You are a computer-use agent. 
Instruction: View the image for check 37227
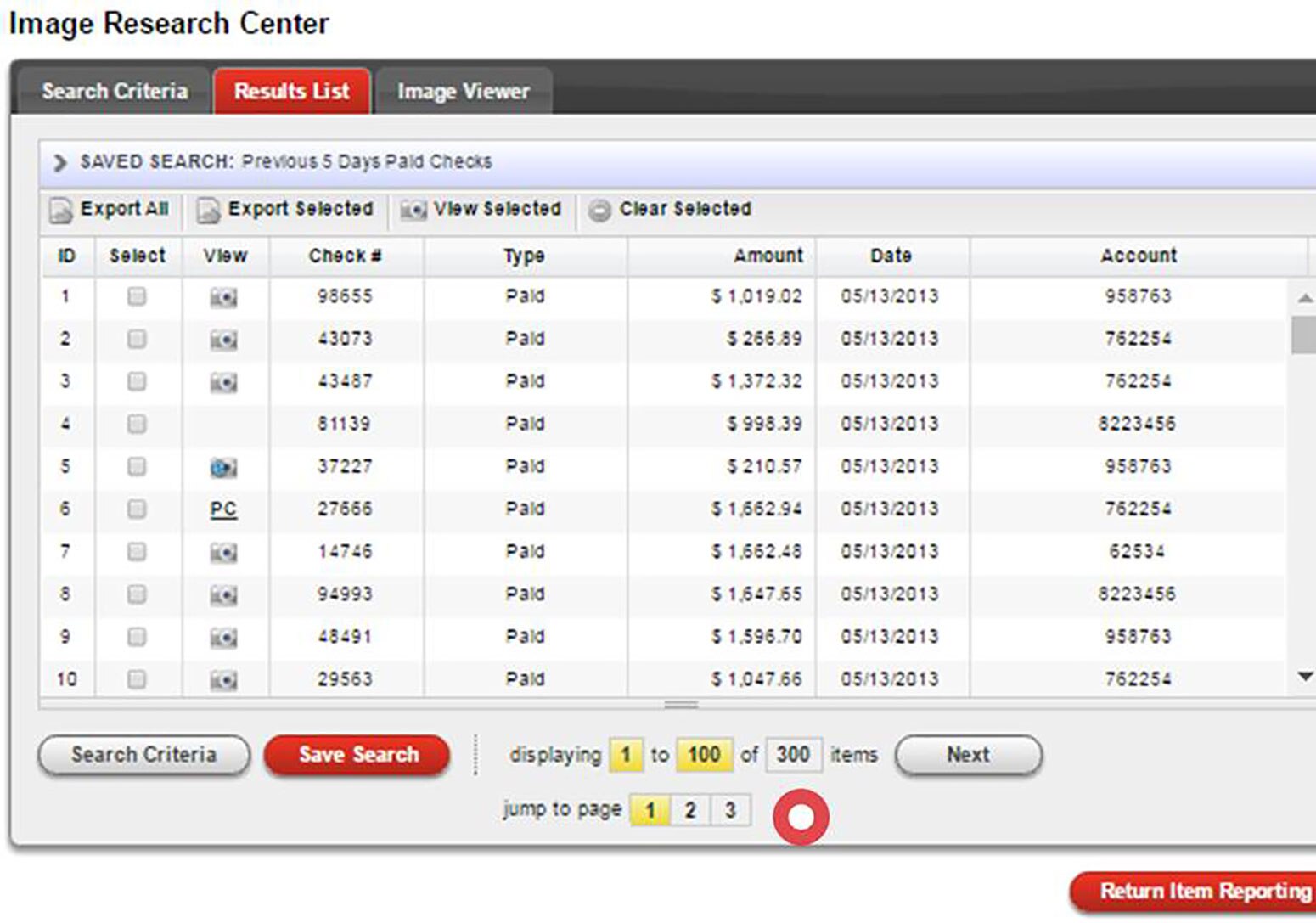point(223,467)
